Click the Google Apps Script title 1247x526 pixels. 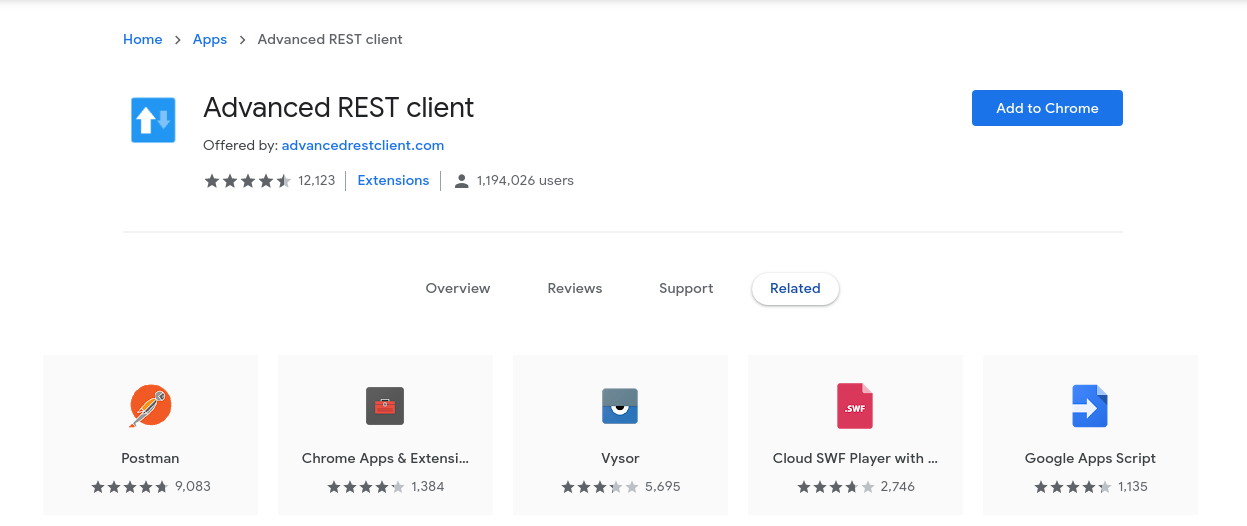click(1090, 458)
